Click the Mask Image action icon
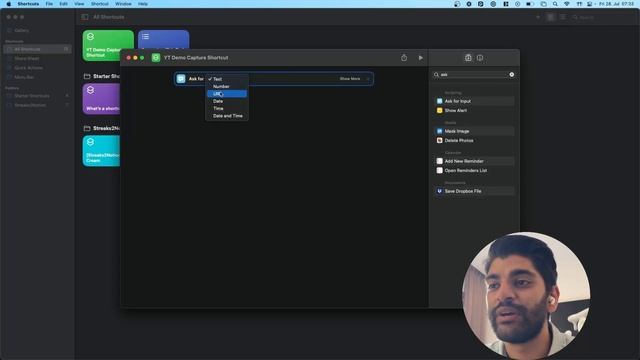 point(440,131)
